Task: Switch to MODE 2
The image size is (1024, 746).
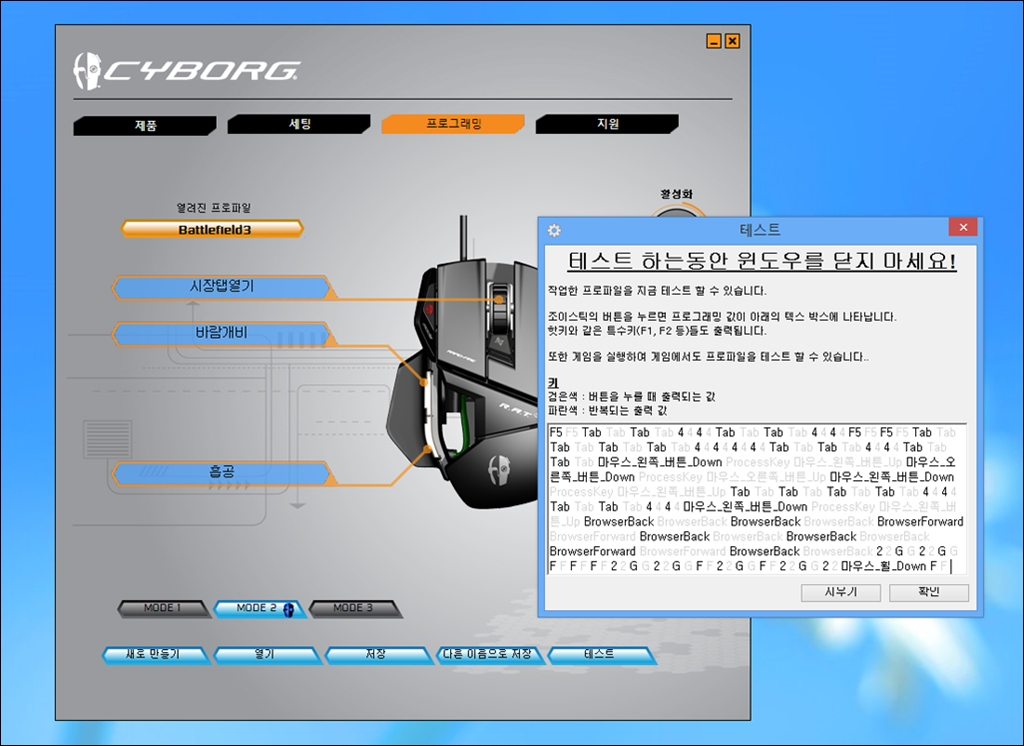Action: pyautogui.click(x=258, y=608)
